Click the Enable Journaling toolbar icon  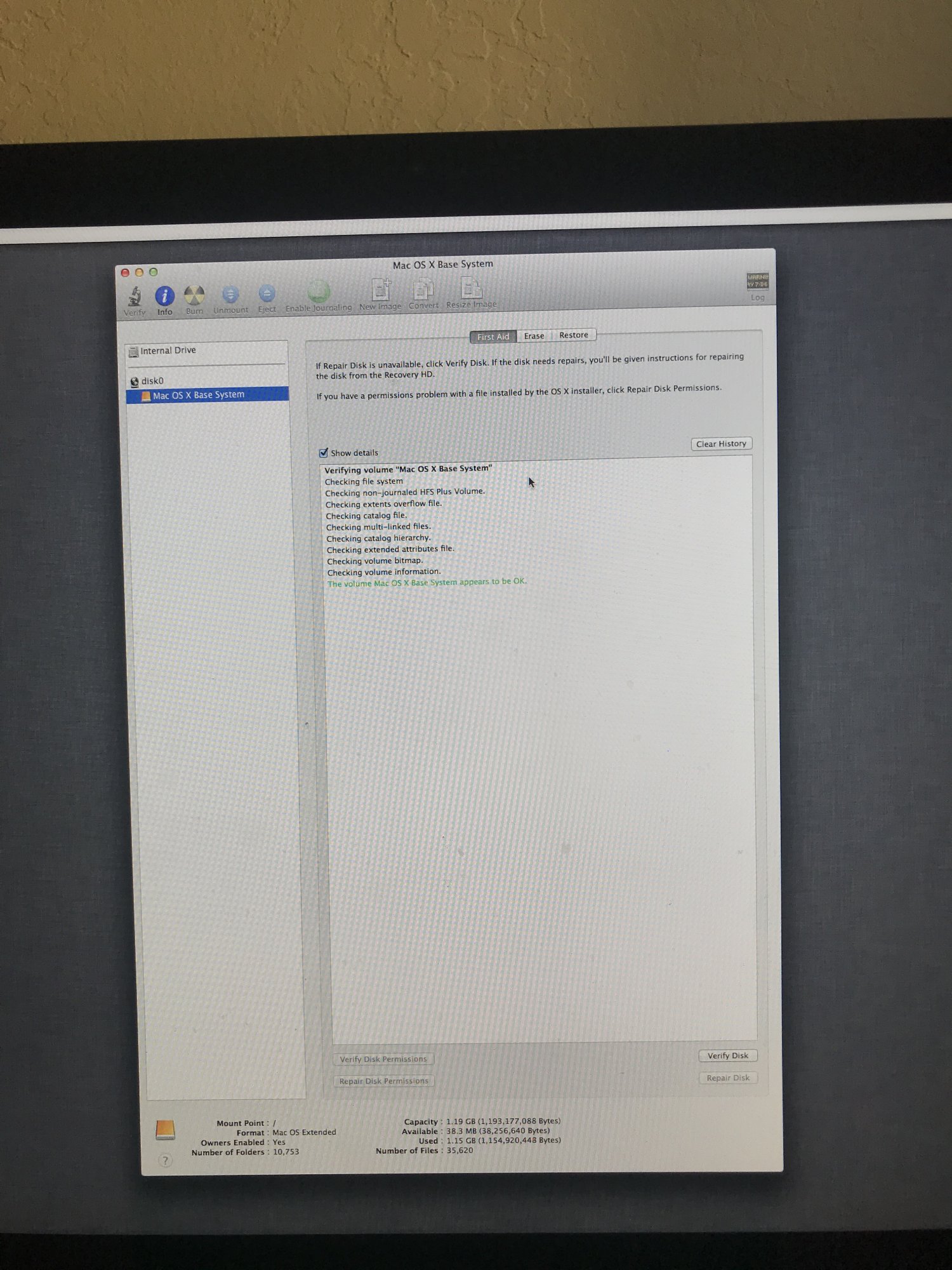tap(319, 291)
